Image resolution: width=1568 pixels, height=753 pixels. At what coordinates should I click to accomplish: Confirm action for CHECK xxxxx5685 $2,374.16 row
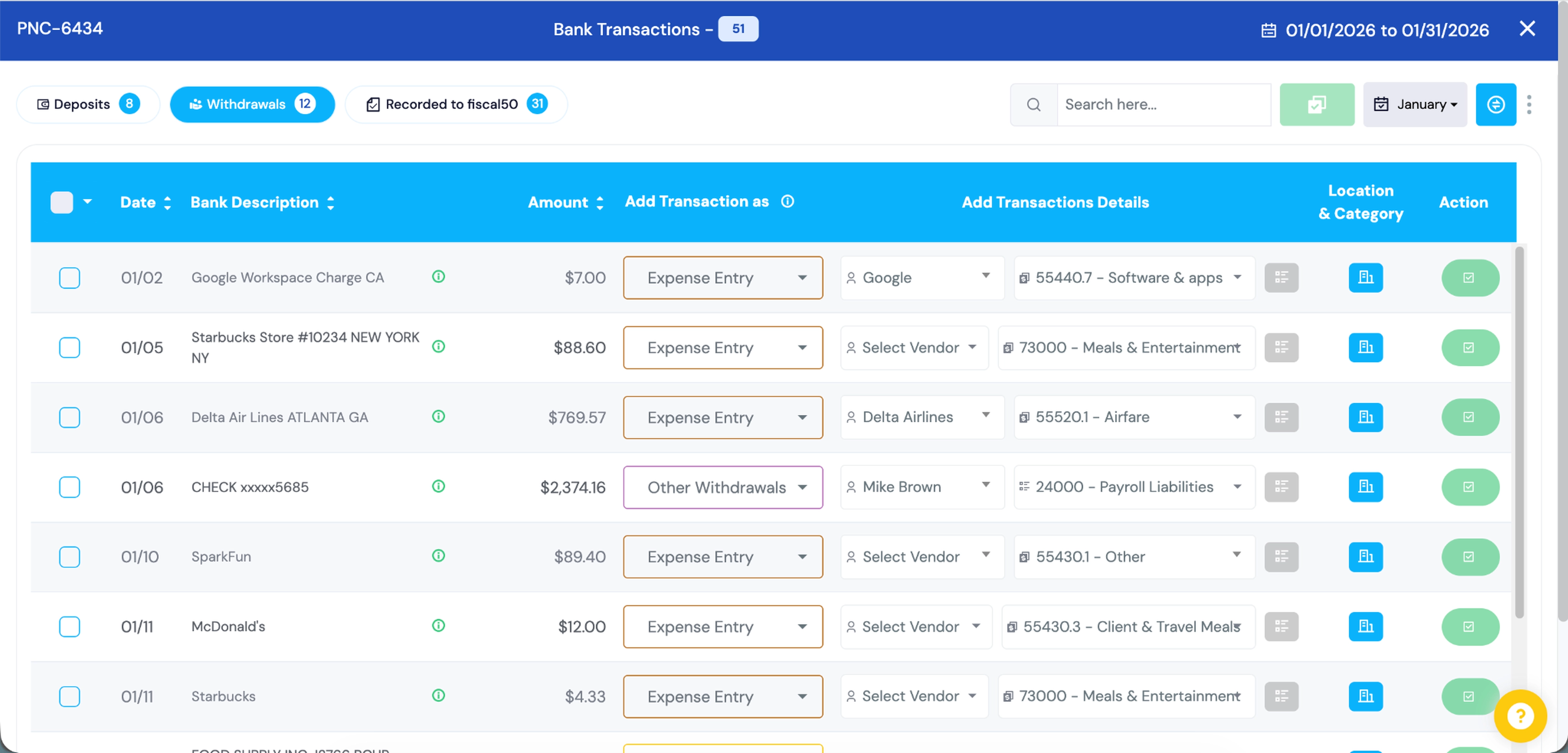(1470, 487)
